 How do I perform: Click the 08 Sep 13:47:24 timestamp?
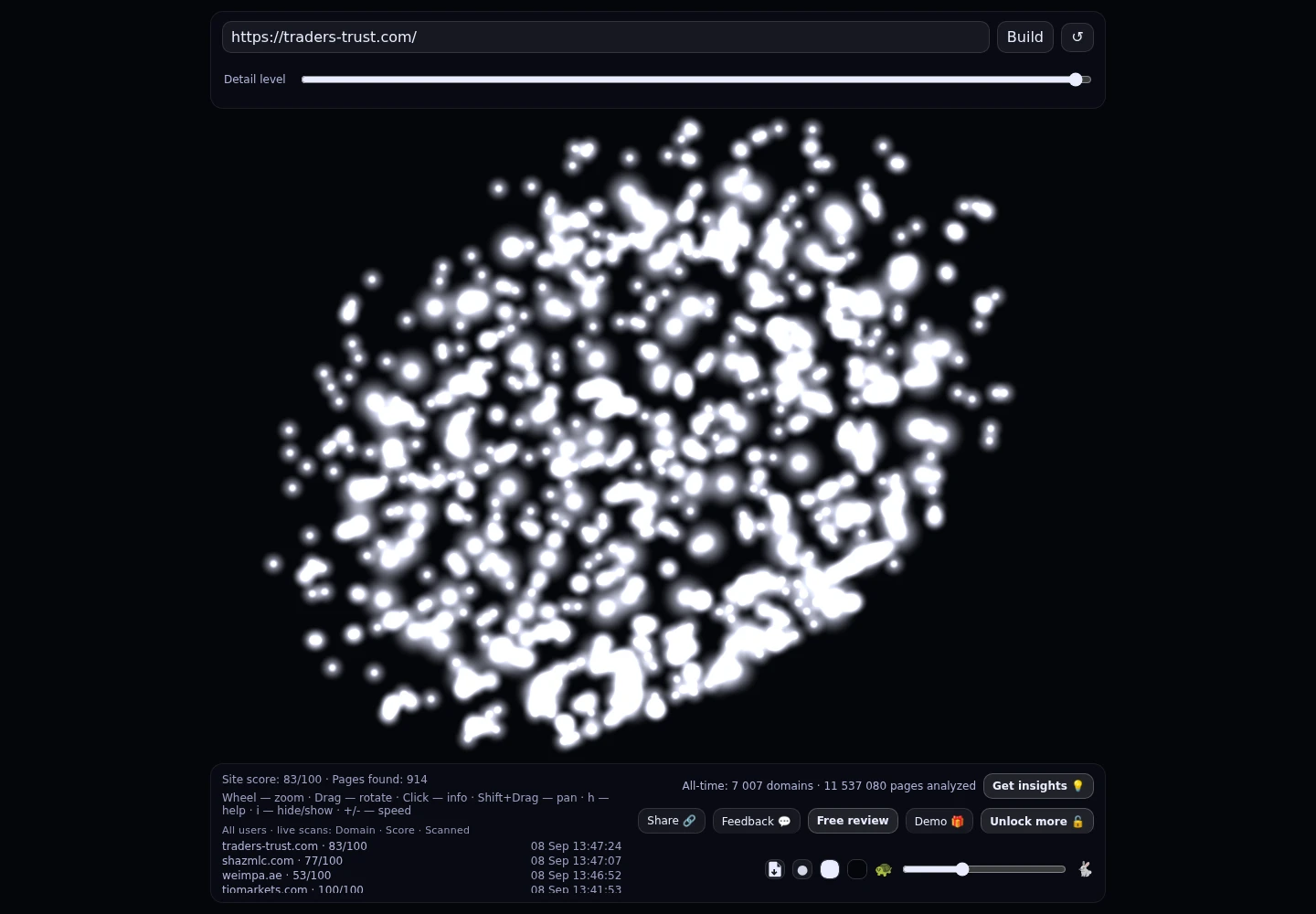tap(576, 846)
